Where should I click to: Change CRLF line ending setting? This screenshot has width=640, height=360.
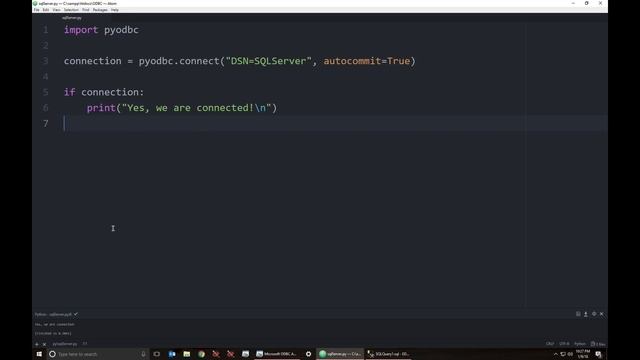(550, 344)
